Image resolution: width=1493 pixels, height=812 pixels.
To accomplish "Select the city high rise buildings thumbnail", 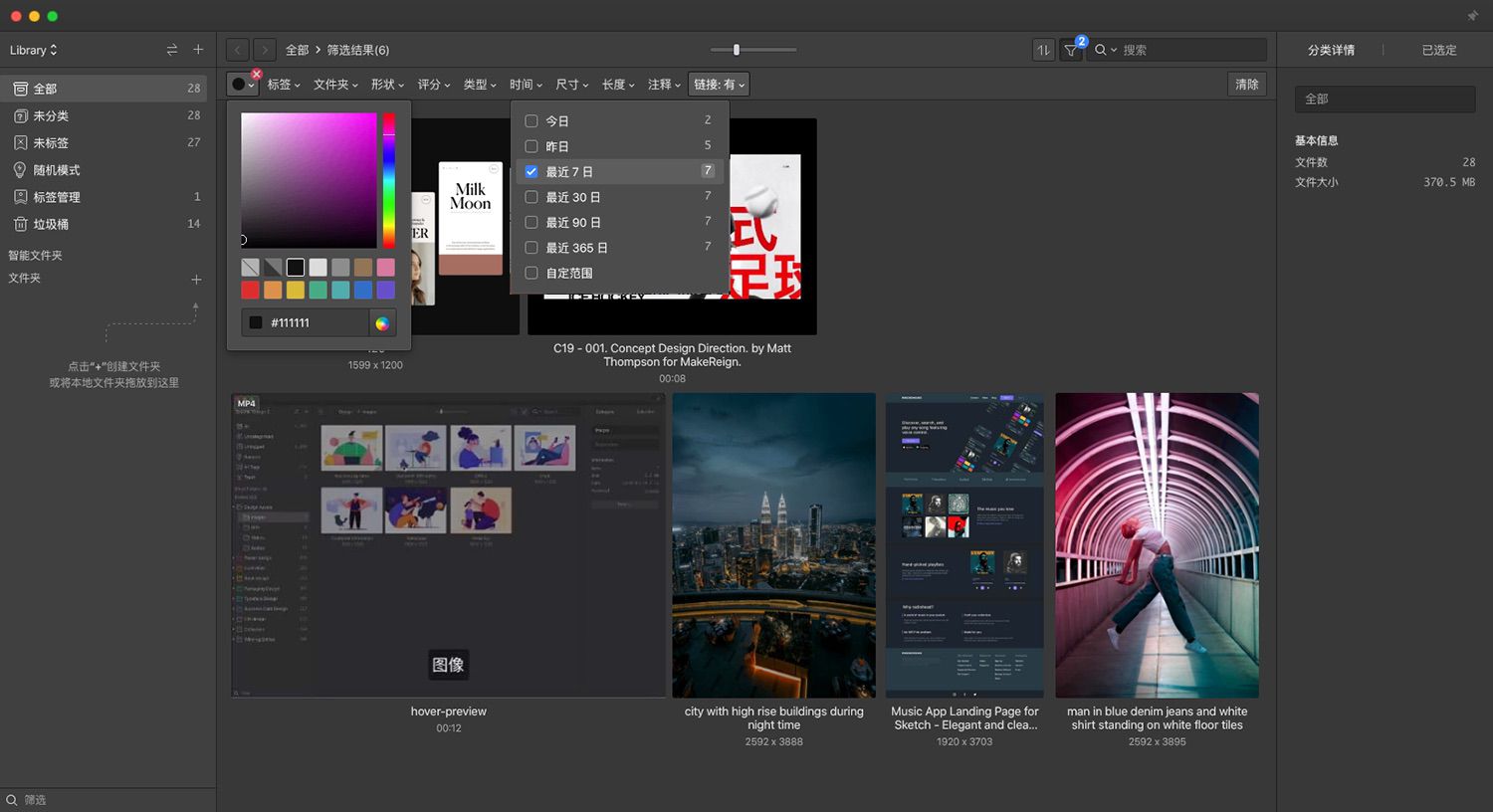I will click(773, 545).
